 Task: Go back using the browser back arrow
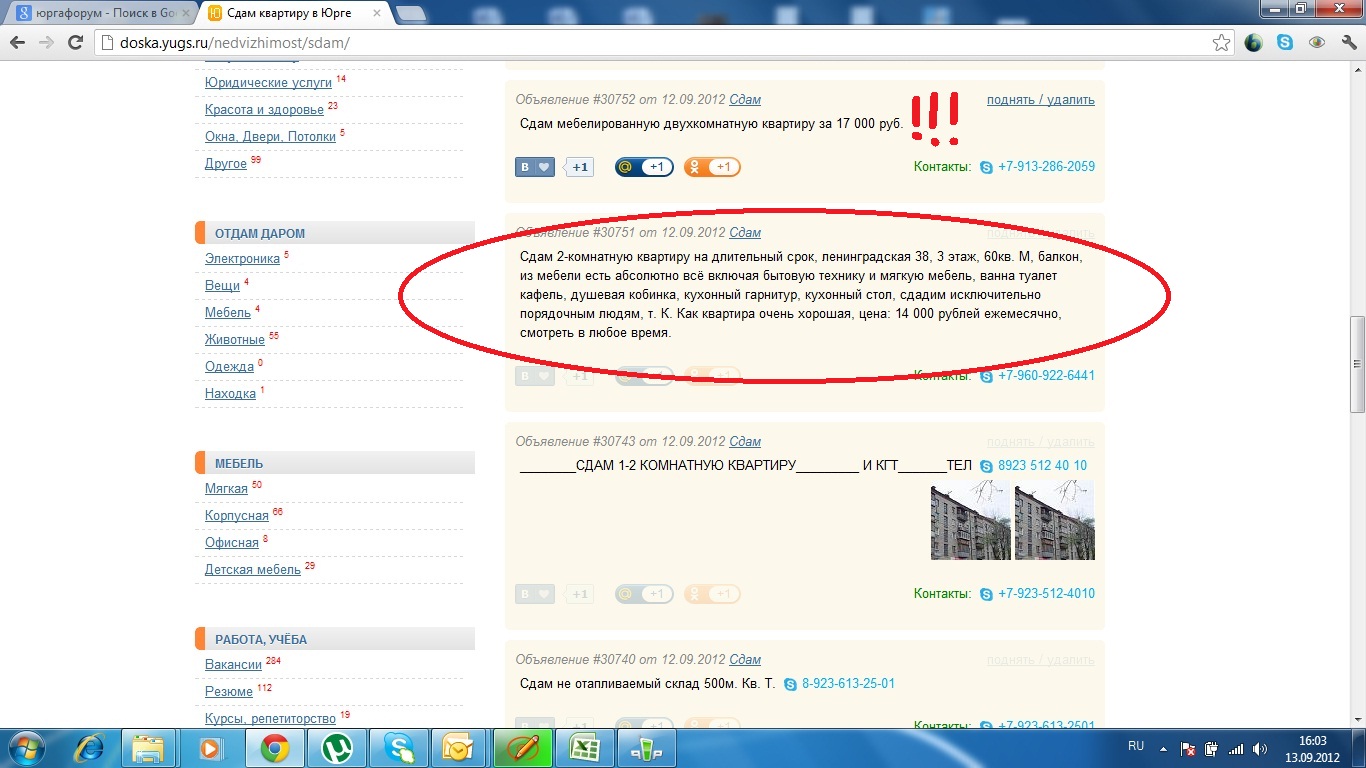[x=19, y=43]
